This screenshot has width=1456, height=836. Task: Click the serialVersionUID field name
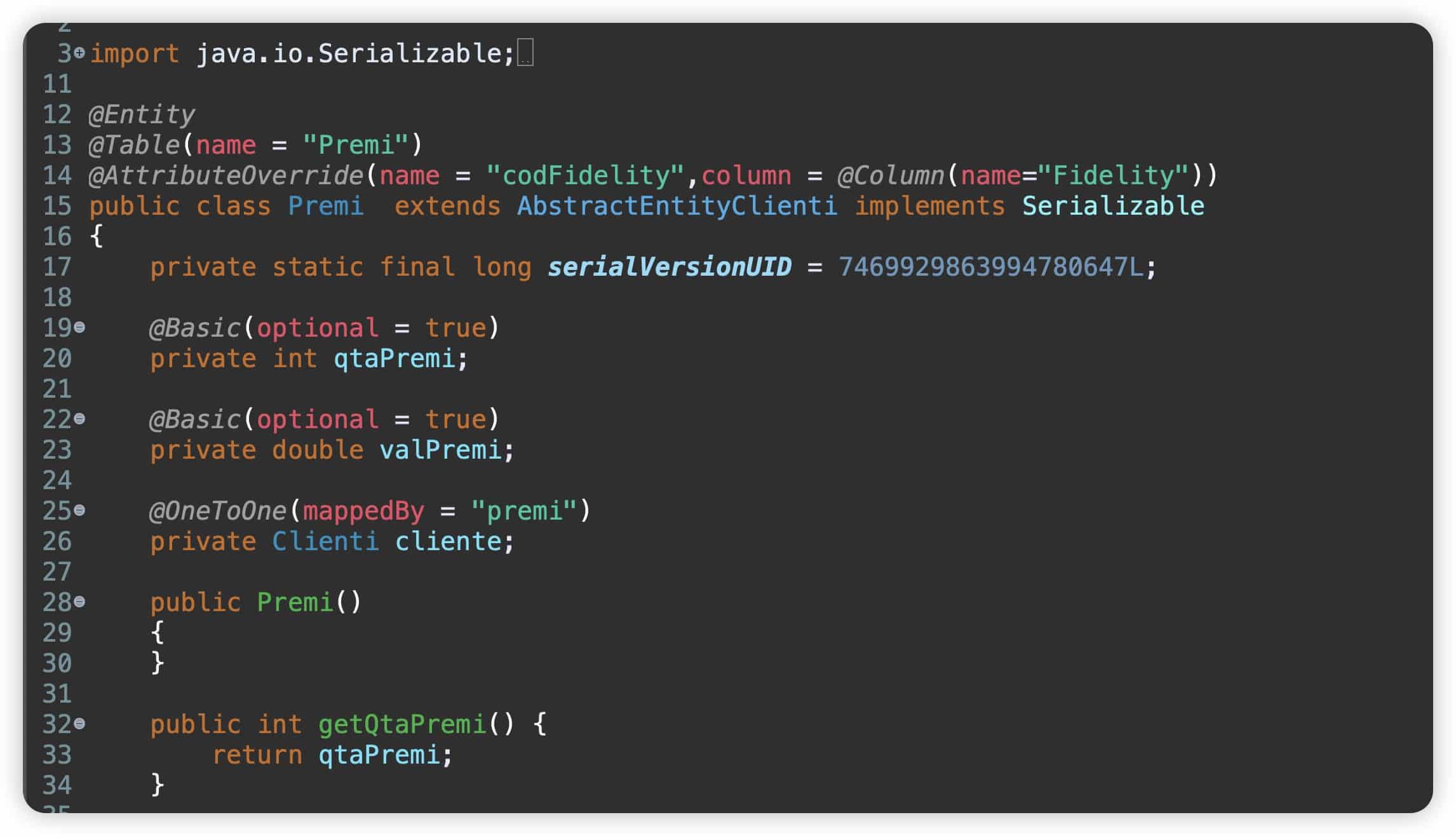coord(670,267)
